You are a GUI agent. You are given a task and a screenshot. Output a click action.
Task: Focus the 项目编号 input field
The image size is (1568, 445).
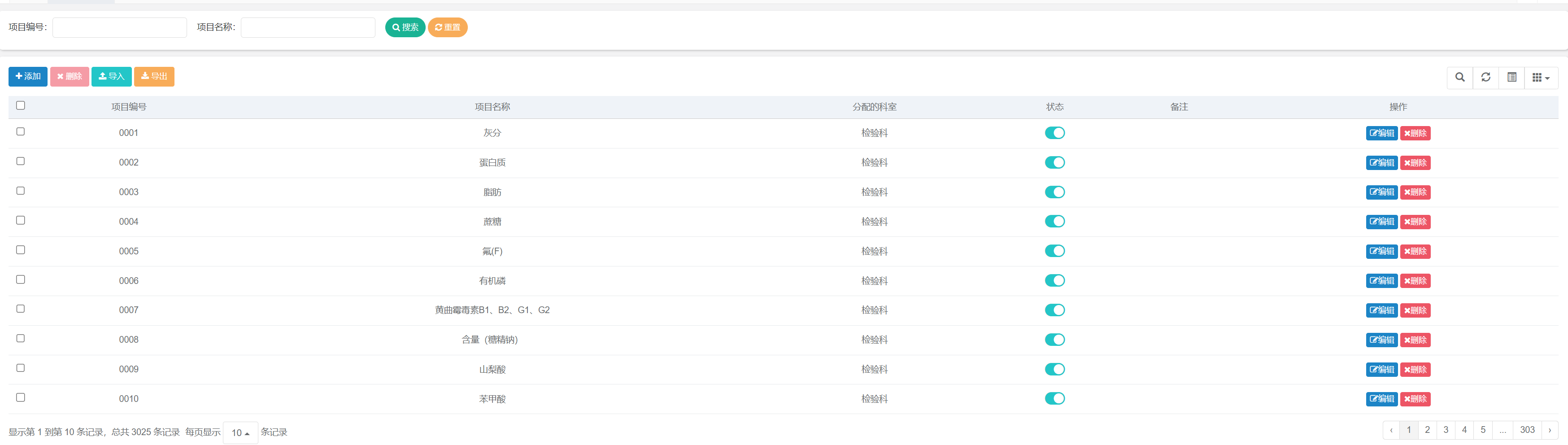[x=119, y=27]
